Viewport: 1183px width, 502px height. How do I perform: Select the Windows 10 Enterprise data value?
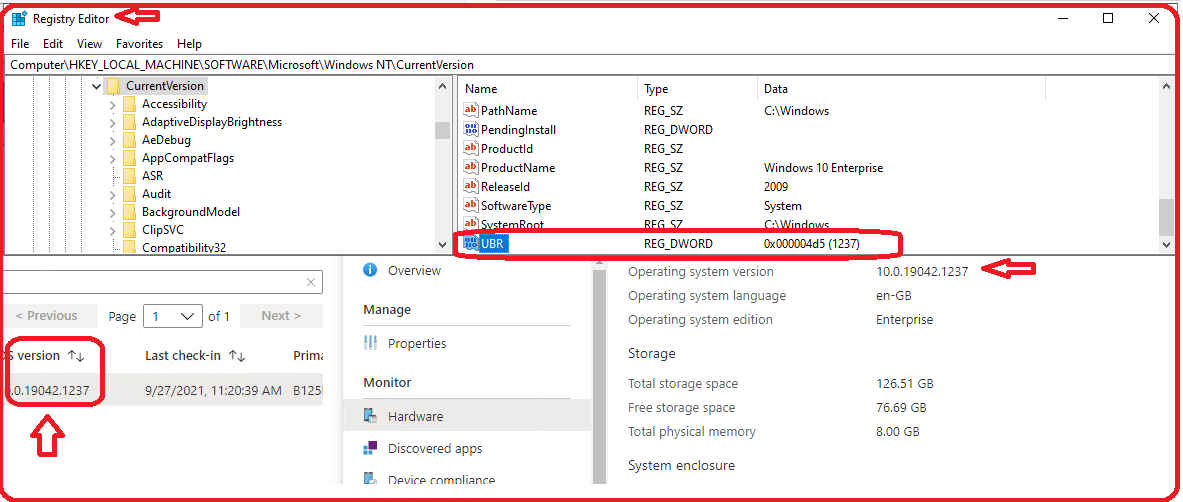coord(823,168)
